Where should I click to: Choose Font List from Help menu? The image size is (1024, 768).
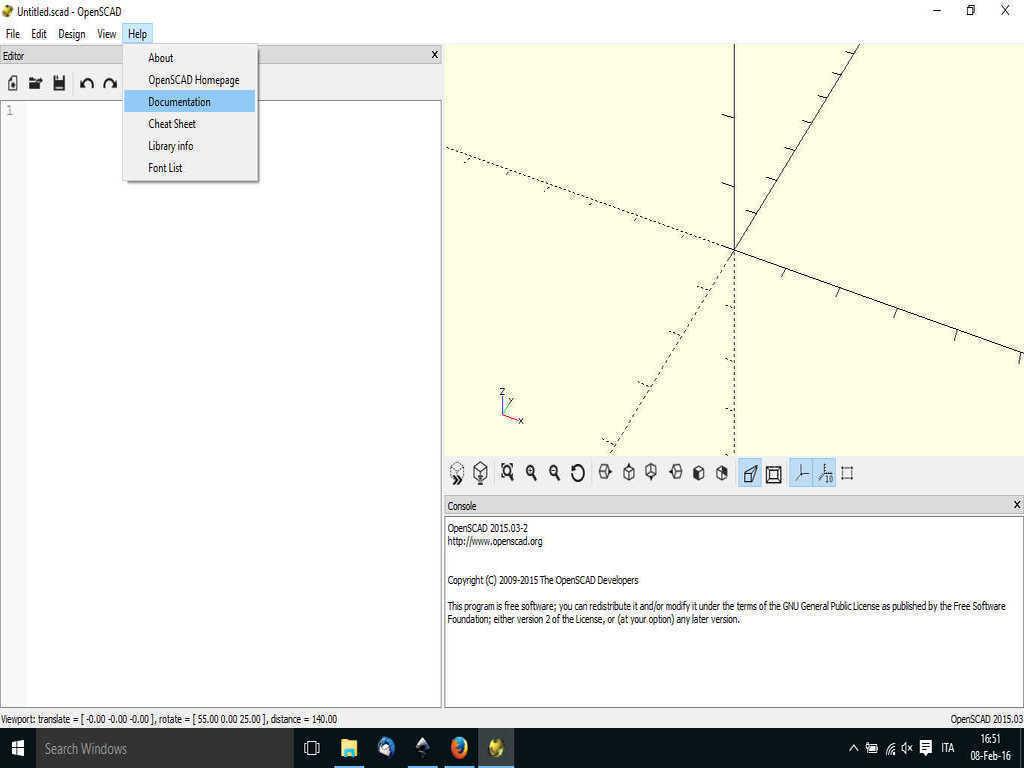(x=189, y=168)
